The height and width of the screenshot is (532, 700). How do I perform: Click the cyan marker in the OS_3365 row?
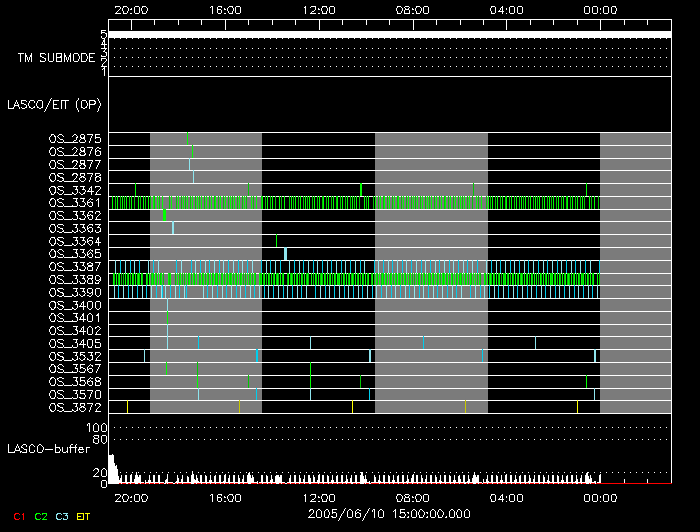[x=285, y=254]
